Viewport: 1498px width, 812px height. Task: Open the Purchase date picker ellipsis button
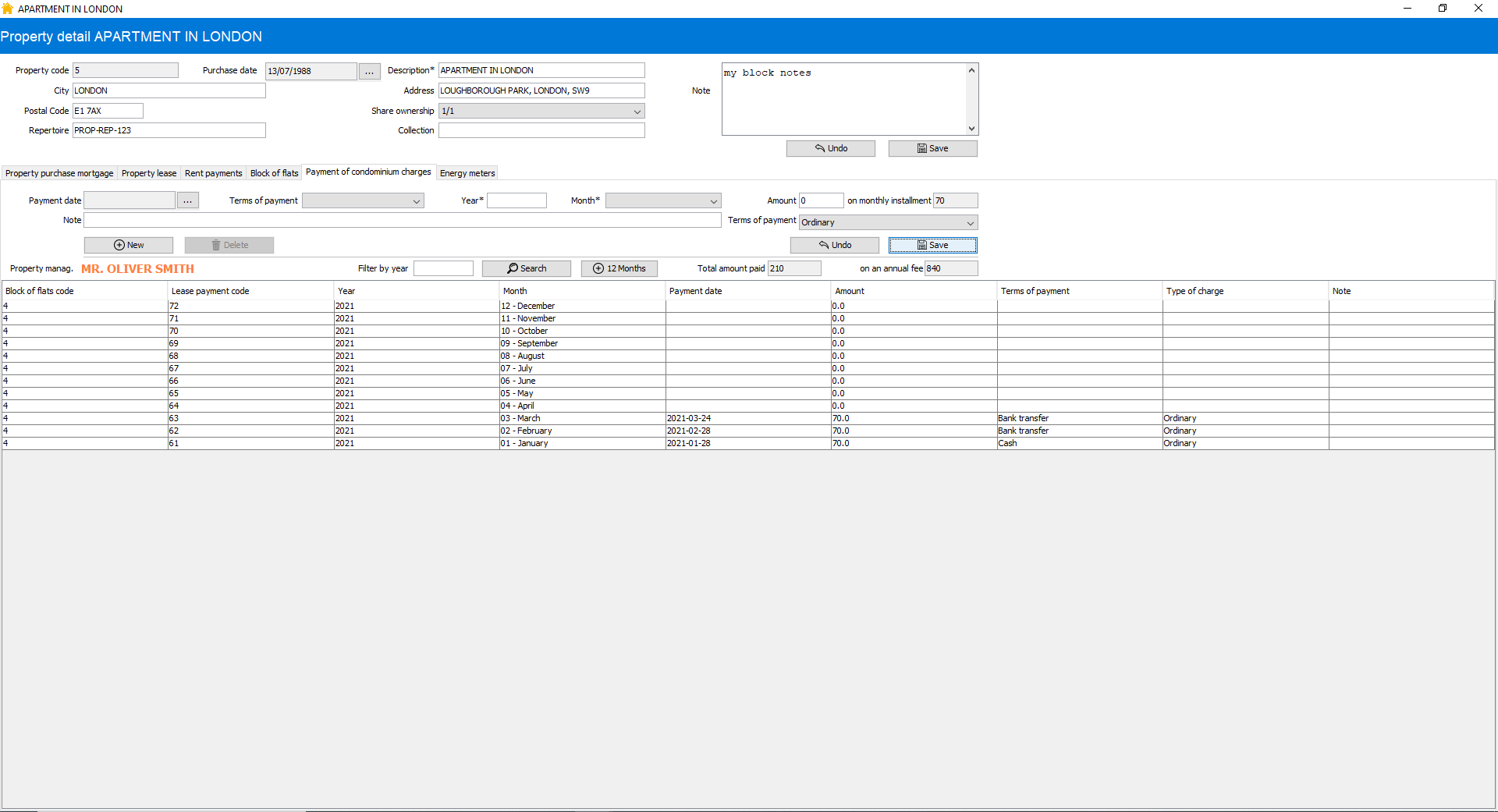(x=370, y=71)
